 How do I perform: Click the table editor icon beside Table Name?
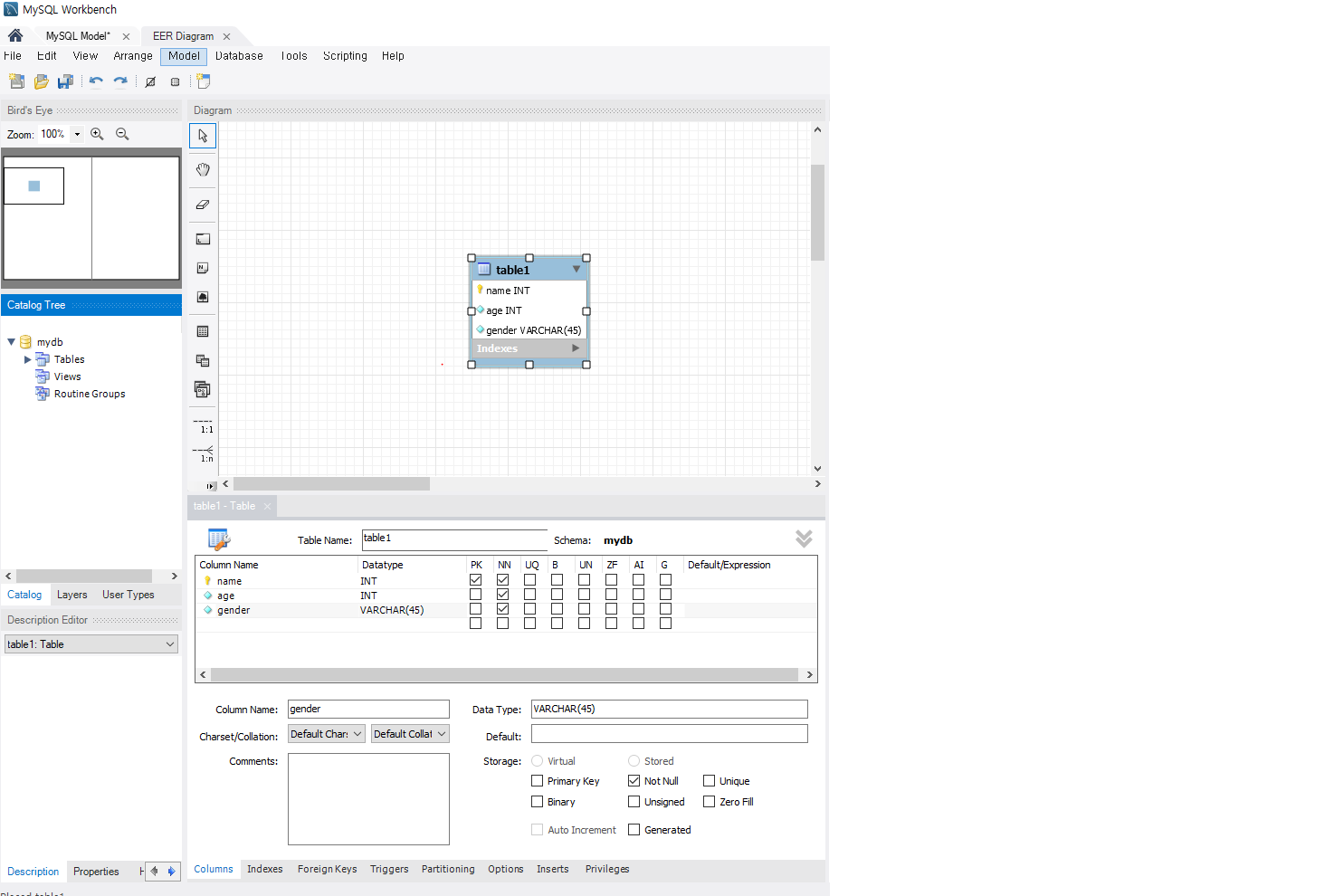click(x=219, y=539)
